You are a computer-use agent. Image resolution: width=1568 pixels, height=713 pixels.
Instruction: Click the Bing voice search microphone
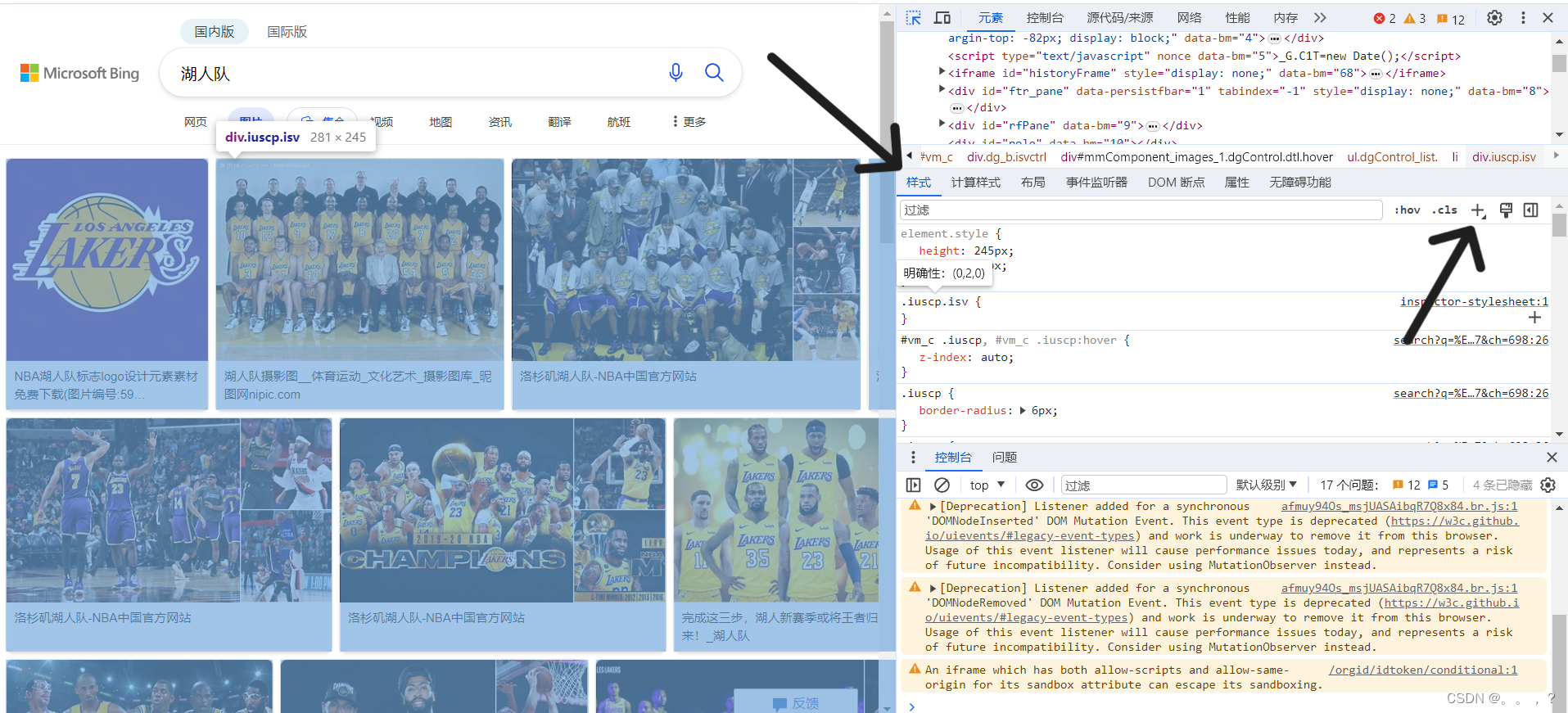676,73
